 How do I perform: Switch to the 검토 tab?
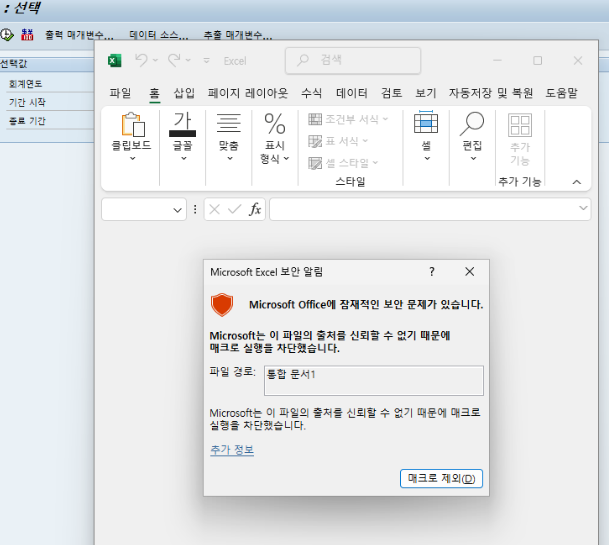pyautogui.click(x=392, y=93)
